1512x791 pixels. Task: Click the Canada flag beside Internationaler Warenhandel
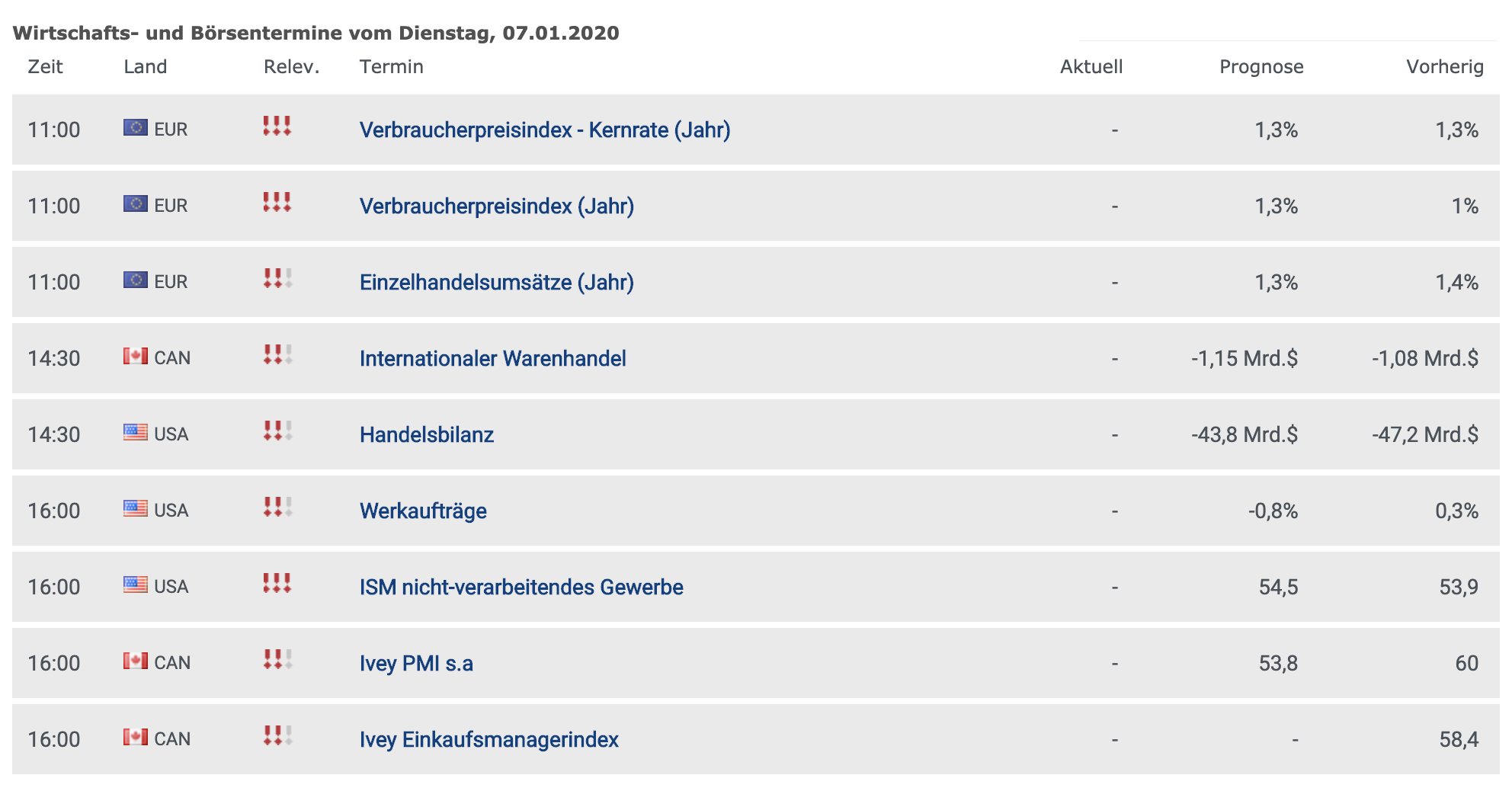[136, 356]
